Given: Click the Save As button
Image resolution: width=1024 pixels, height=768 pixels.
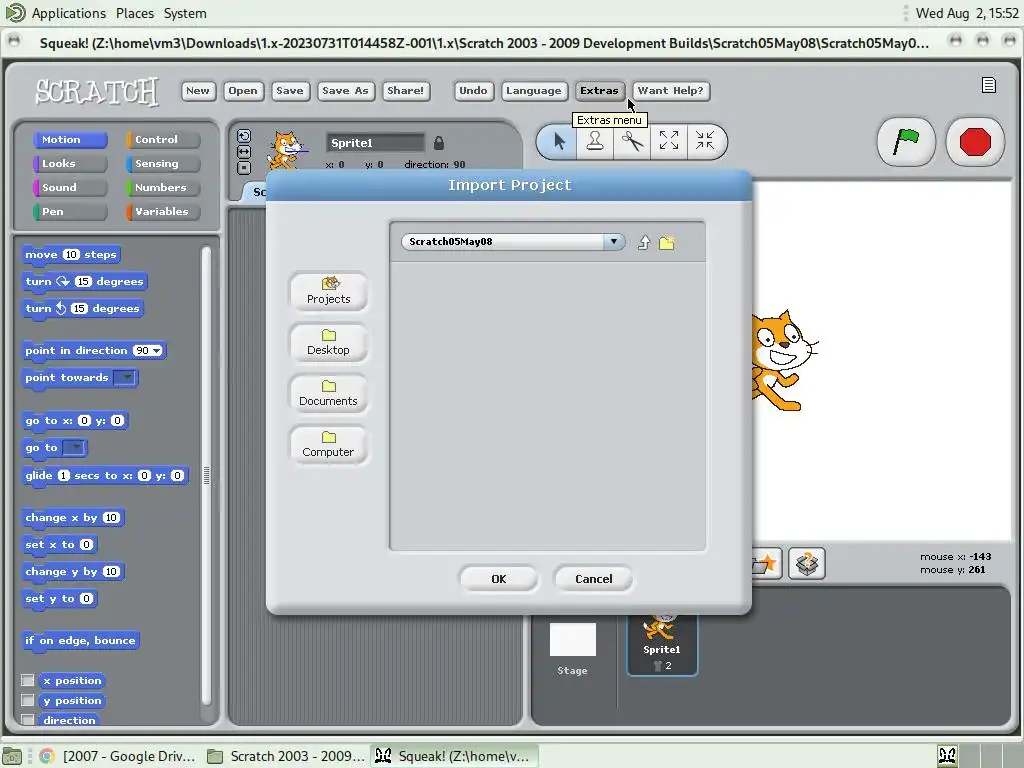Looking at the screenshot, I should pos(345,91).
